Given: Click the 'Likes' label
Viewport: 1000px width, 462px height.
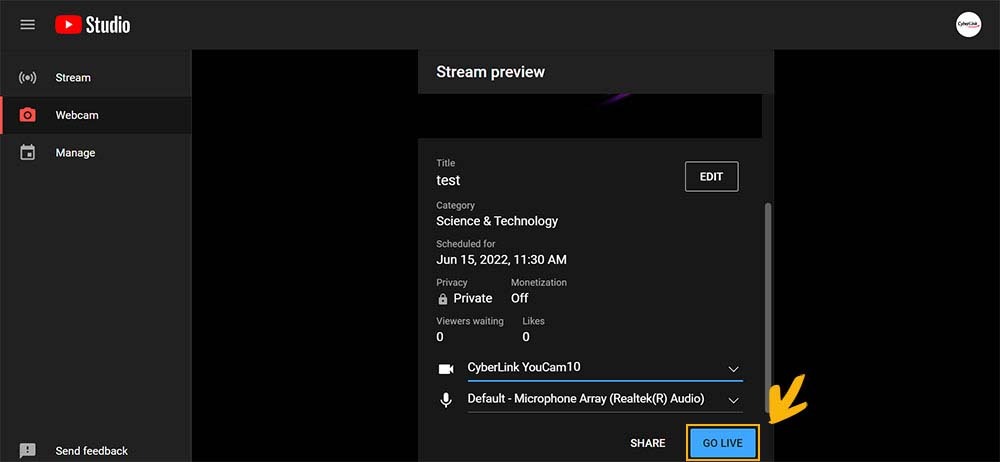Looking at the screenshot, I should [x=533, y=321].
